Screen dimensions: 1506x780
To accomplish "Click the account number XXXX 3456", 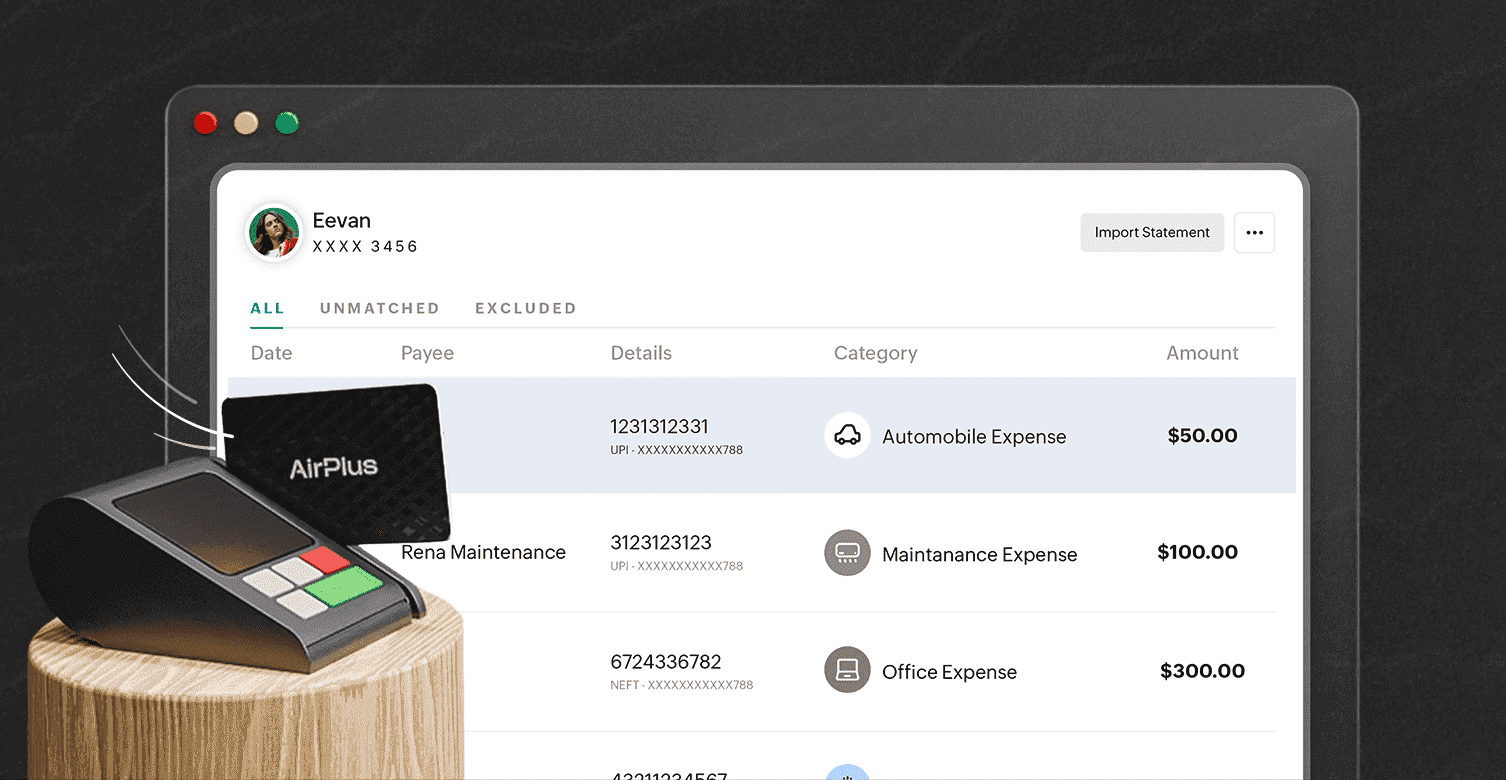I will pos(365,246).
